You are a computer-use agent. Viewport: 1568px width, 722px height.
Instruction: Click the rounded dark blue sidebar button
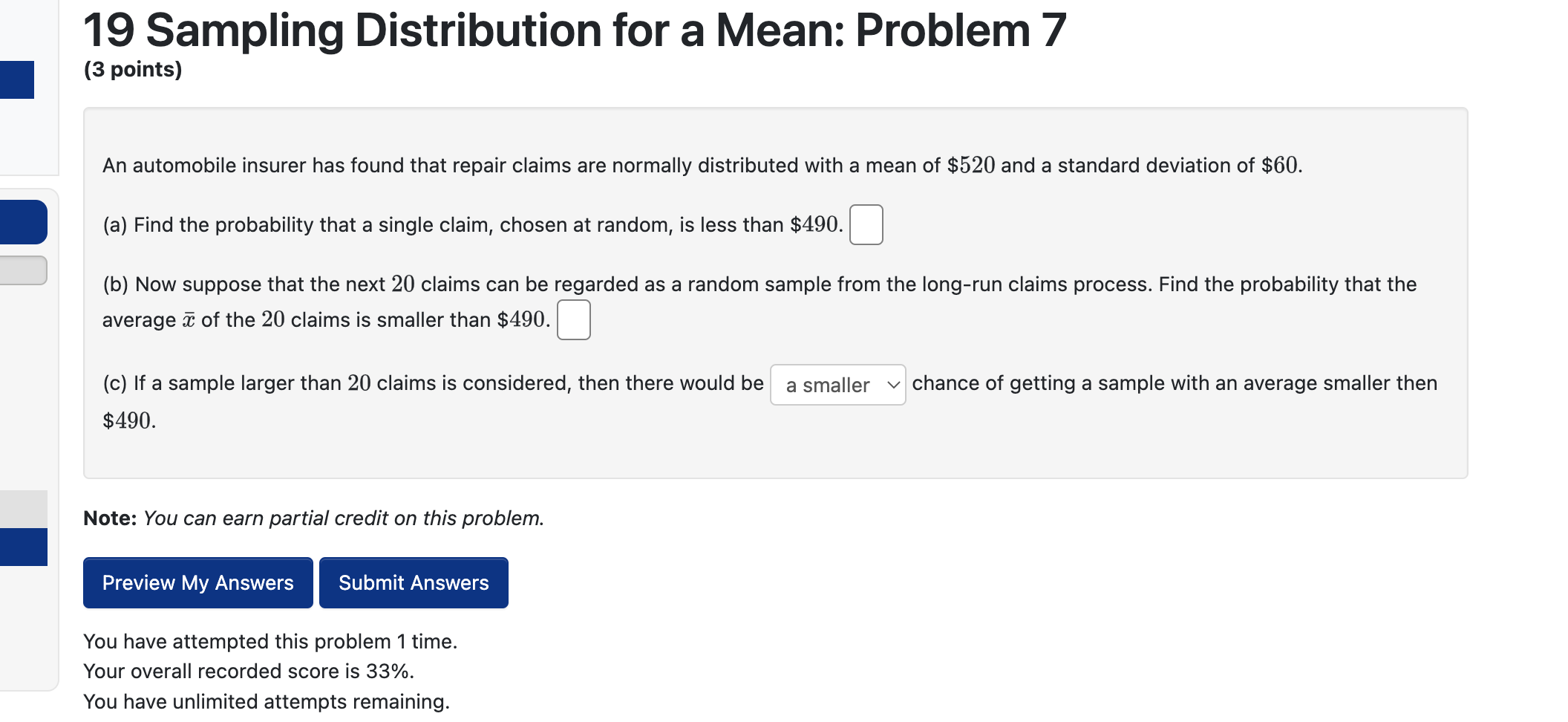[x=23, y=222]
